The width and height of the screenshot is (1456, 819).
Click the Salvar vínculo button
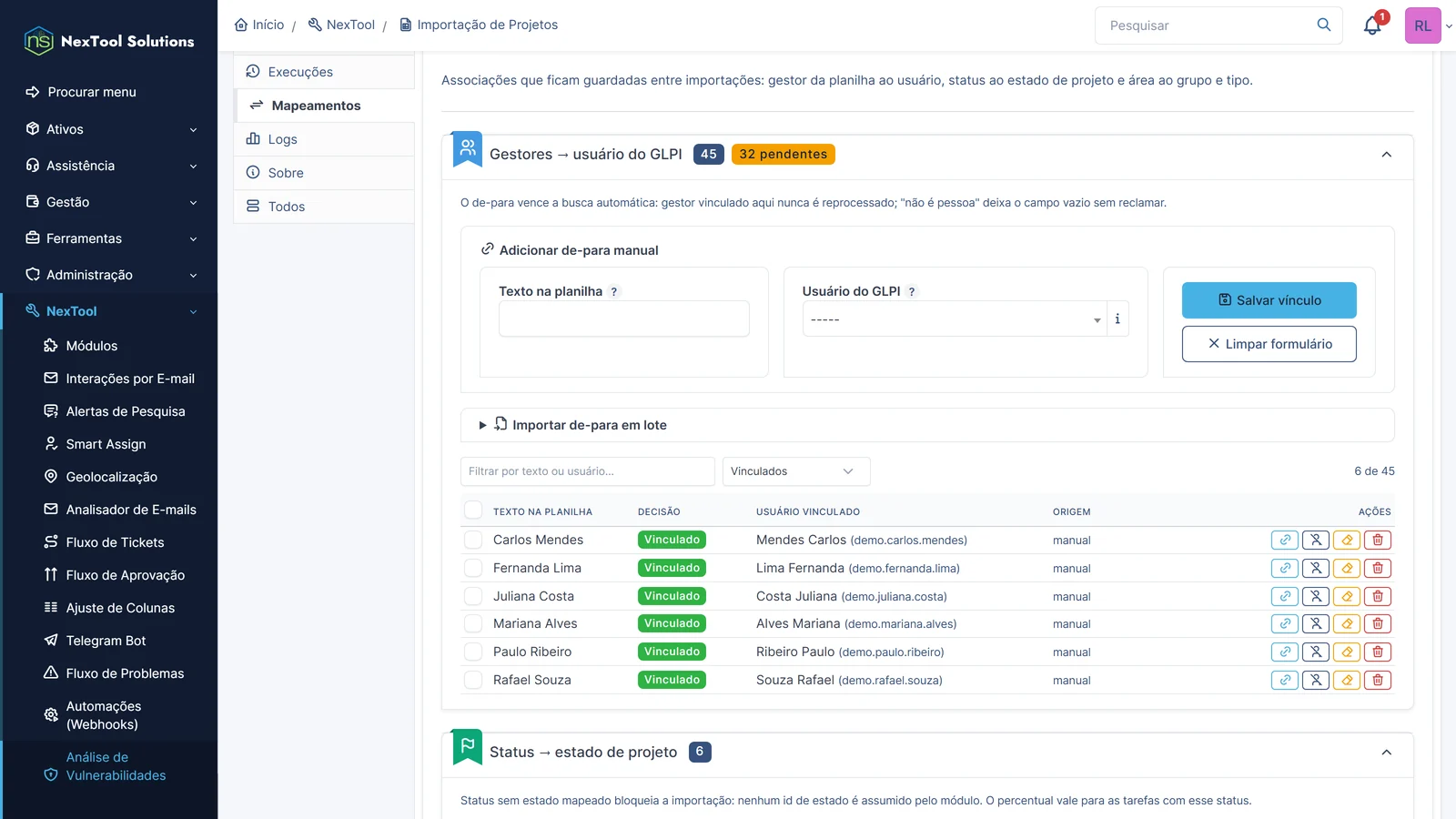(1269, 300)
